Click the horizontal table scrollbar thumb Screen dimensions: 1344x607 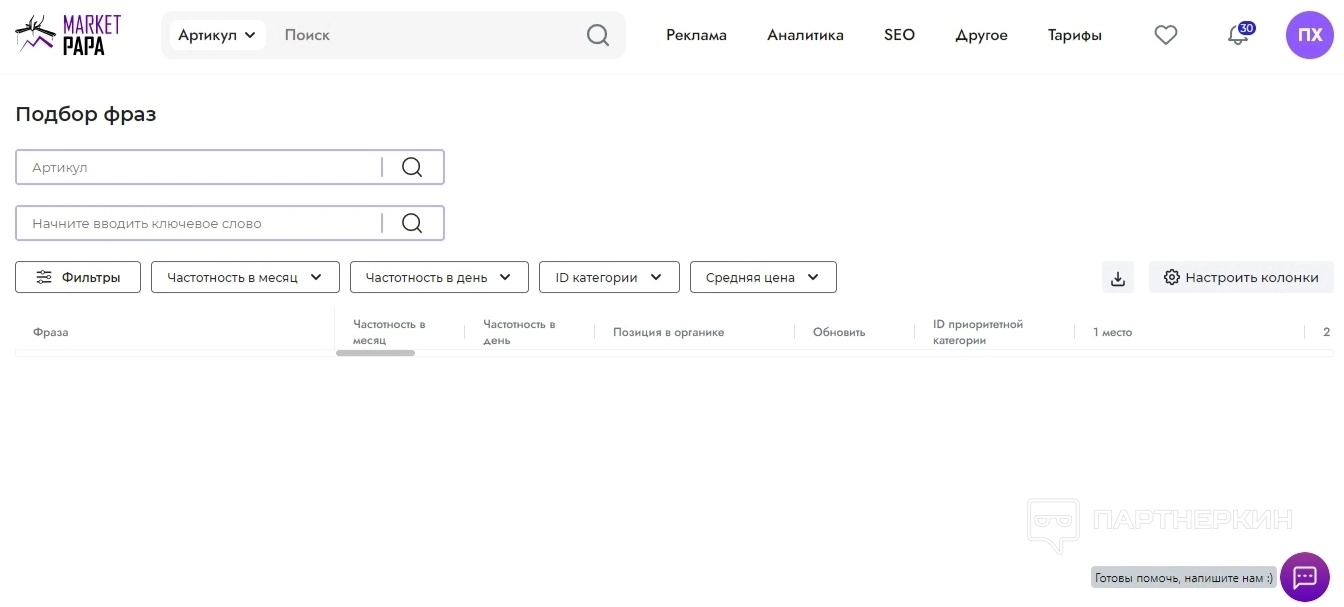click(x=375, y=353)
